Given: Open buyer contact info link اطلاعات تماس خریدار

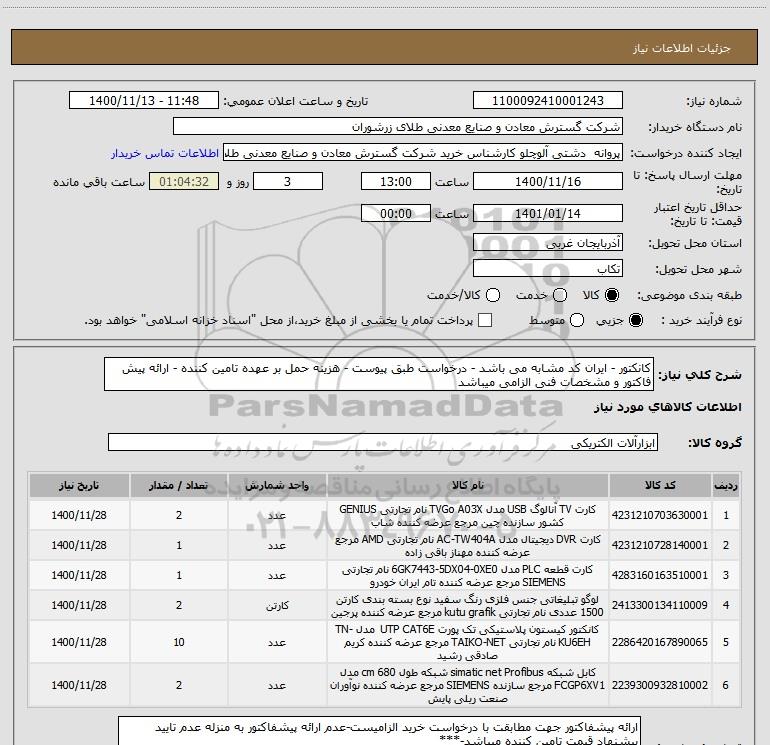Looking at the screenshot, I should pyautogui.click(x=165, y=153).
